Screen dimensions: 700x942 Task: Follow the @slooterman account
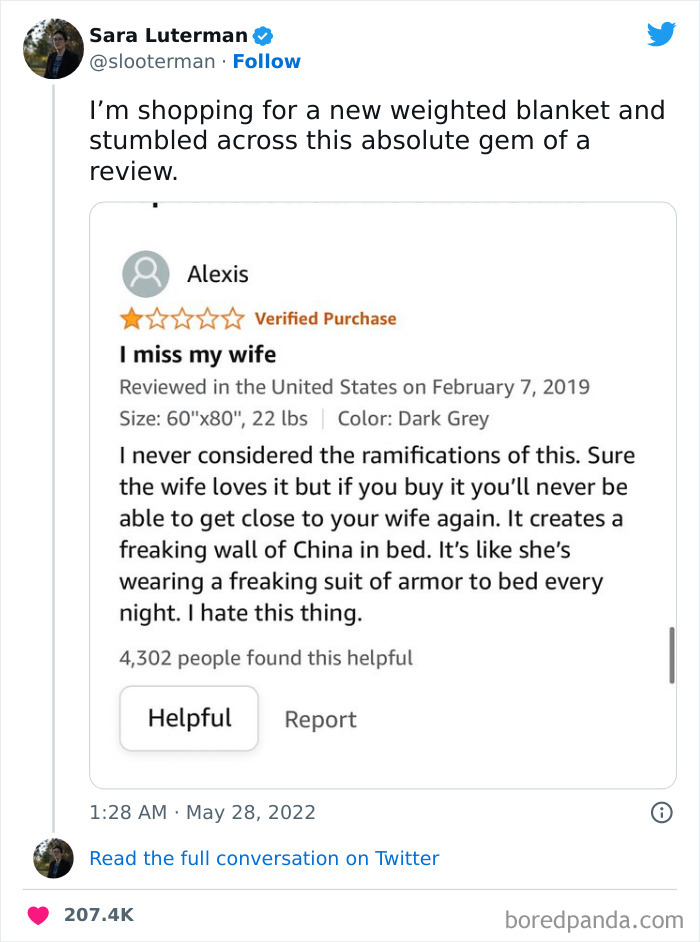(x=267, y=62)
